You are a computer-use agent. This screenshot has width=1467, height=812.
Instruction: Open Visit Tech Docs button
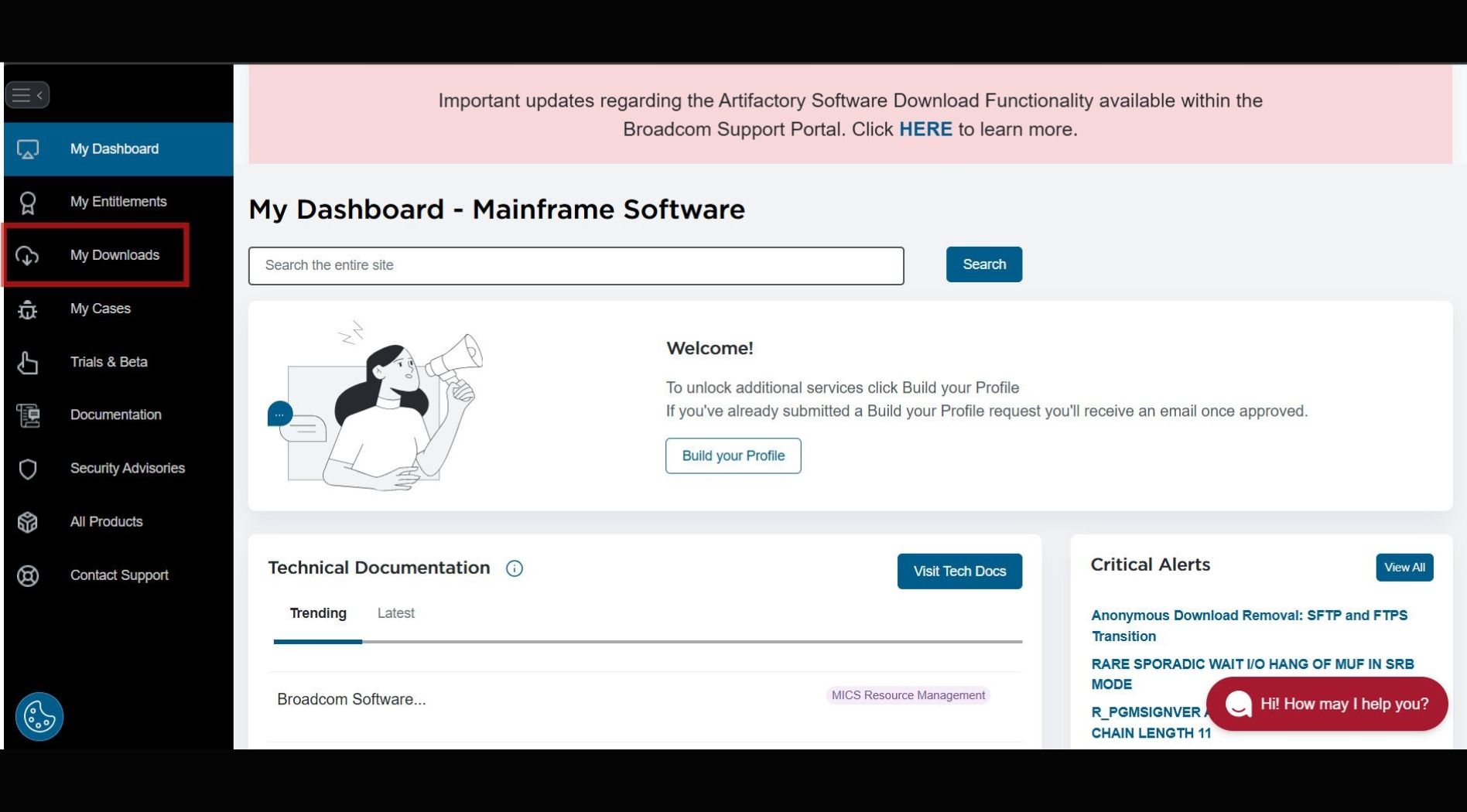tap(959, 571)
